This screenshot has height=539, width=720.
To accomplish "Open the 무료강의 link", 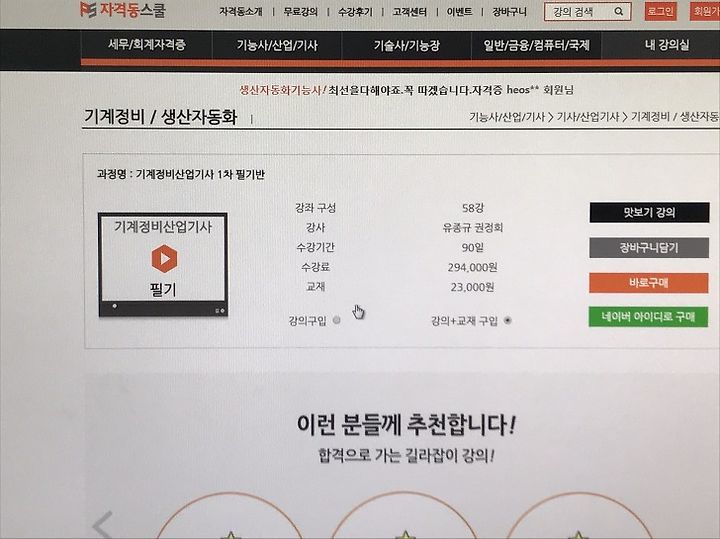I will 300,11.
